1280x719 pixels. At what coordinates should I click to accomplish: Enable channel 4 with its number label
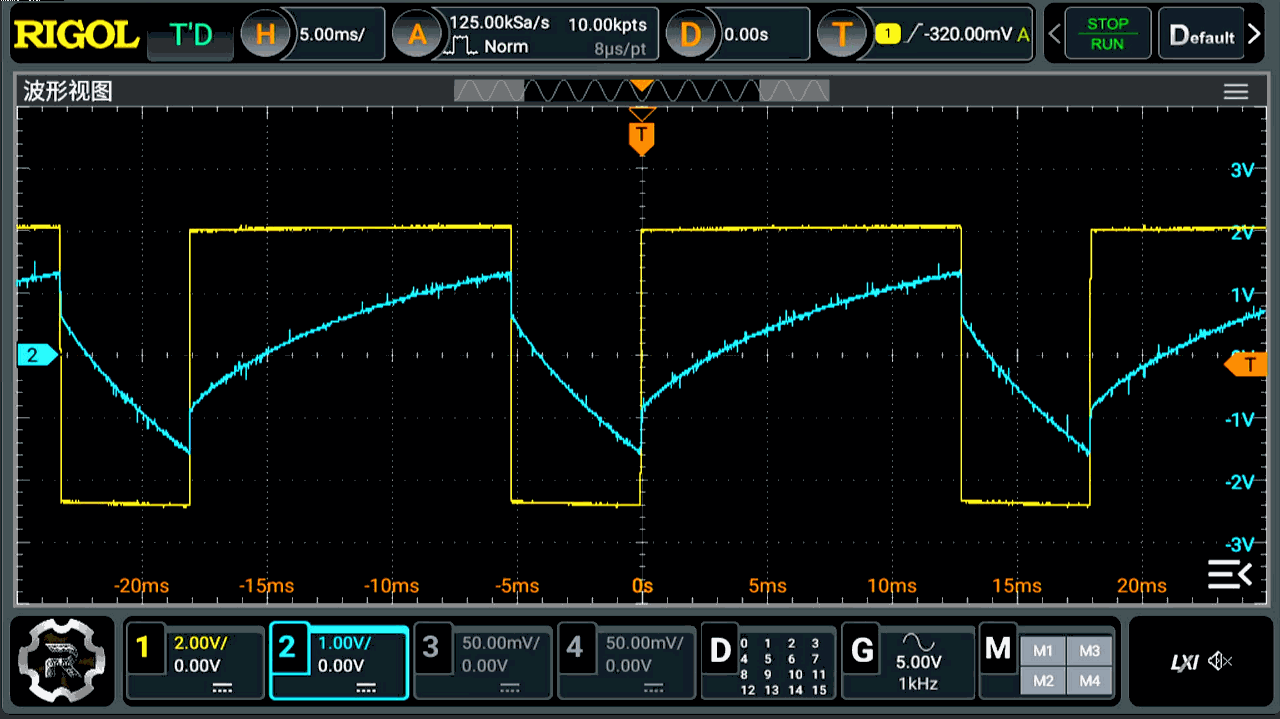point(575,648)
